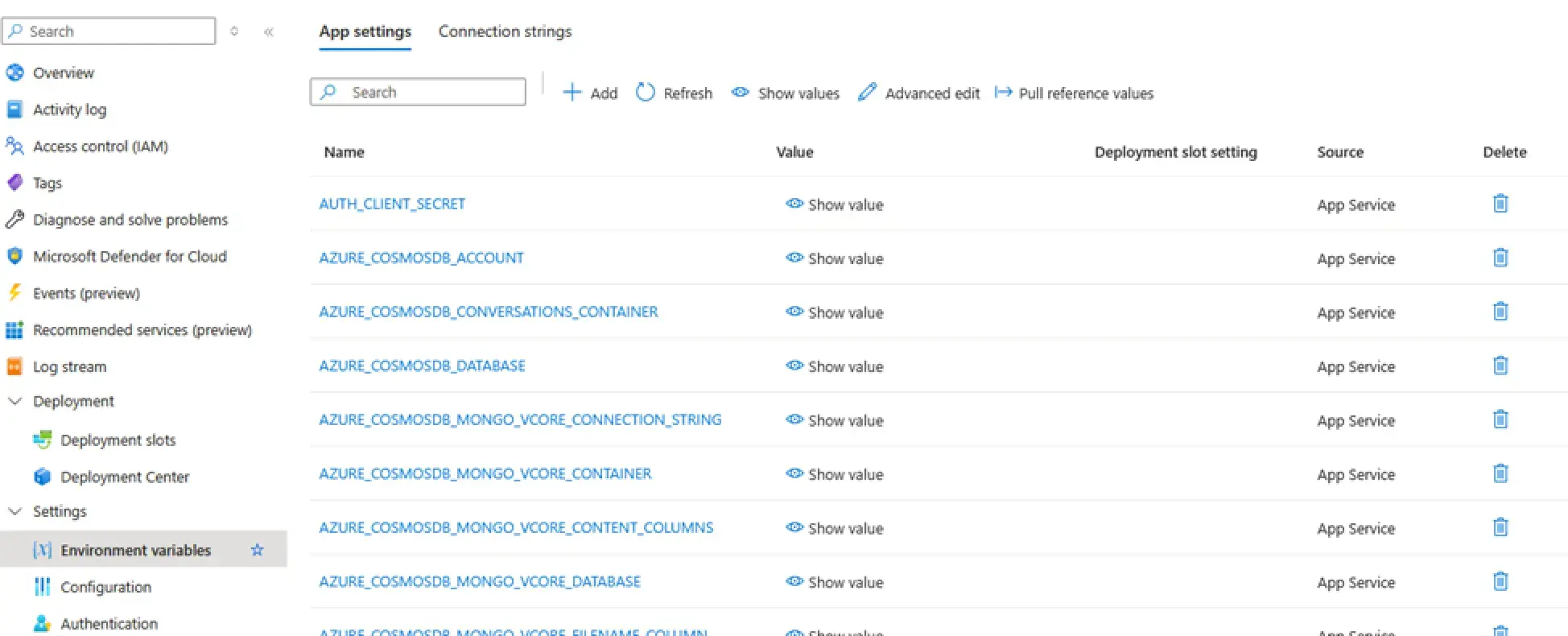Open Recommended services (preview)
Image resolution: width=1568 pixels, height=636 pixels.
(142, 330)
